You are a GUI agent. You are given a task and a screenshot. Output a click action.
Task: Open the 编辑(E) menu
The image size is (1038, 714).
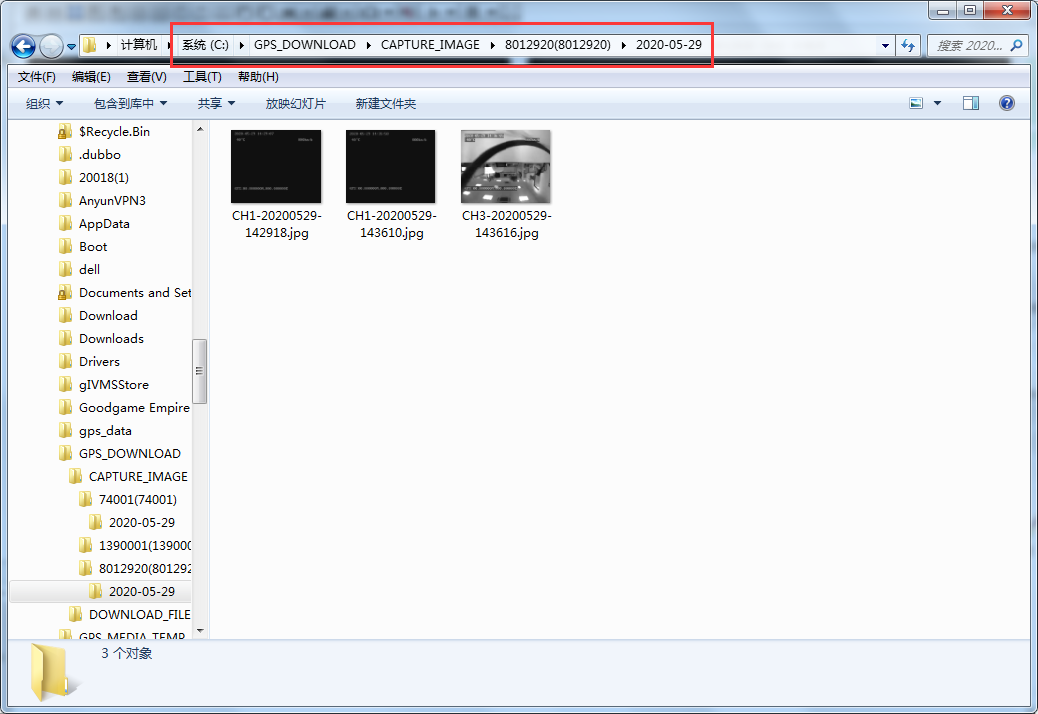91,77
